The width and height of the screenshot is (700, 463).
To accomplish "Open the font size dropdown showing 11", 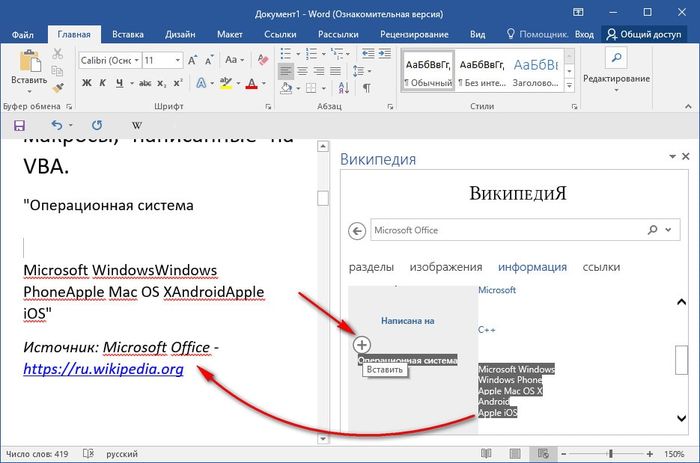I will [x=161, y=61].
